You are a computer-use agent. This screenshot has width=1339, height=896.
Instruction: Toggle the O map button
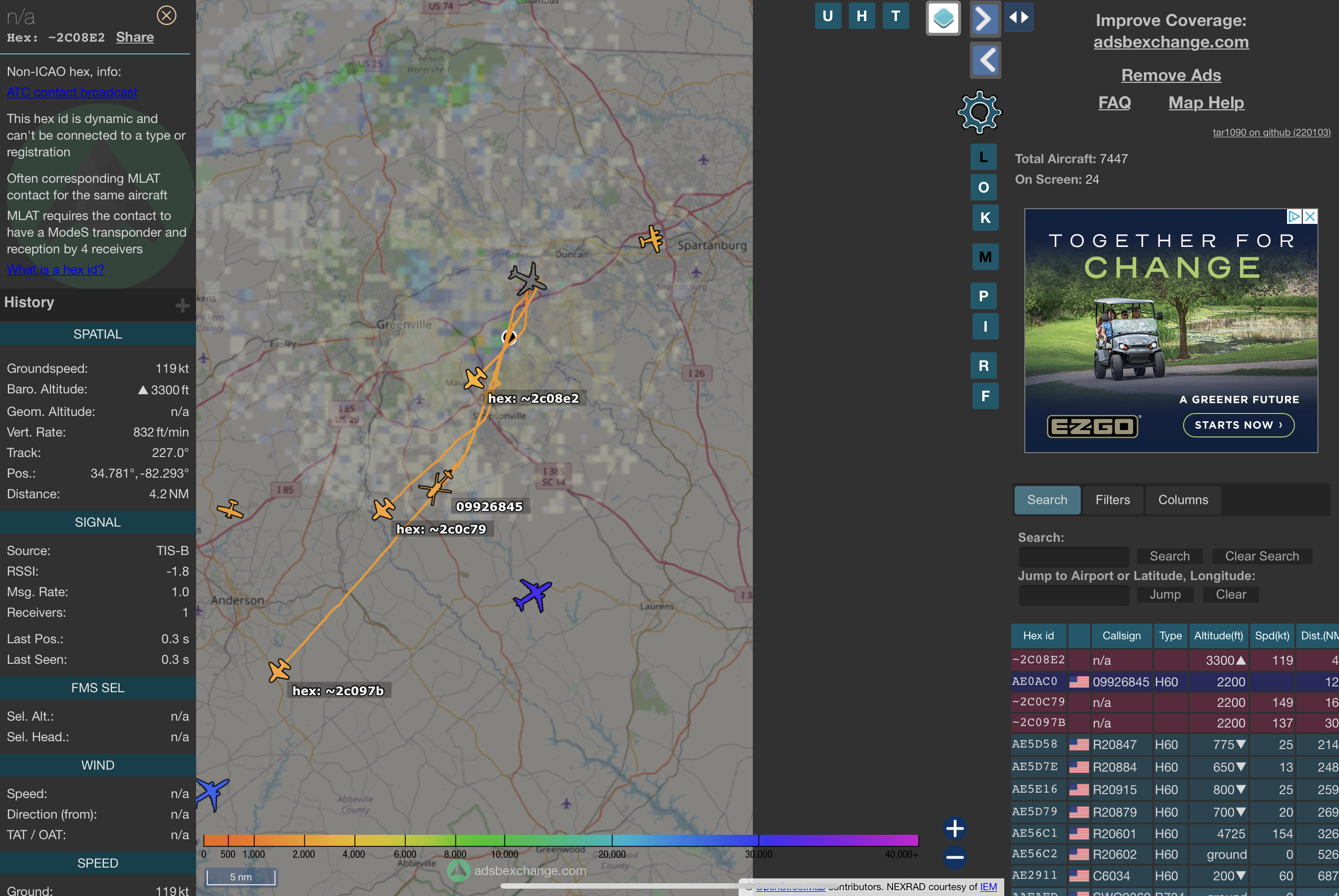983,187
